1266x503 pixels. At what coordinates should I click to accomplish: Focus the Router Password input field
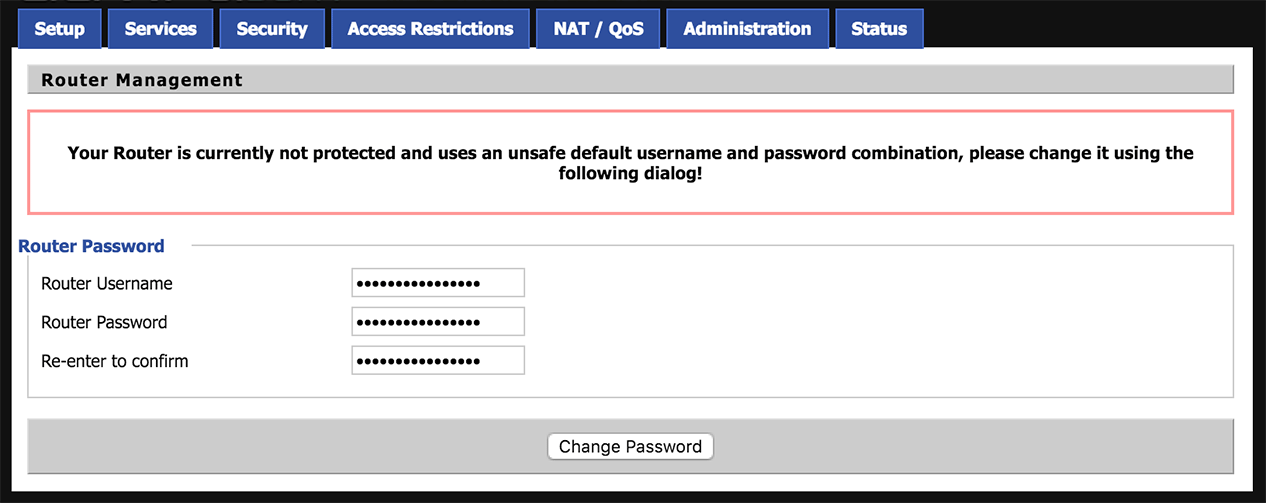pos(438,322)
